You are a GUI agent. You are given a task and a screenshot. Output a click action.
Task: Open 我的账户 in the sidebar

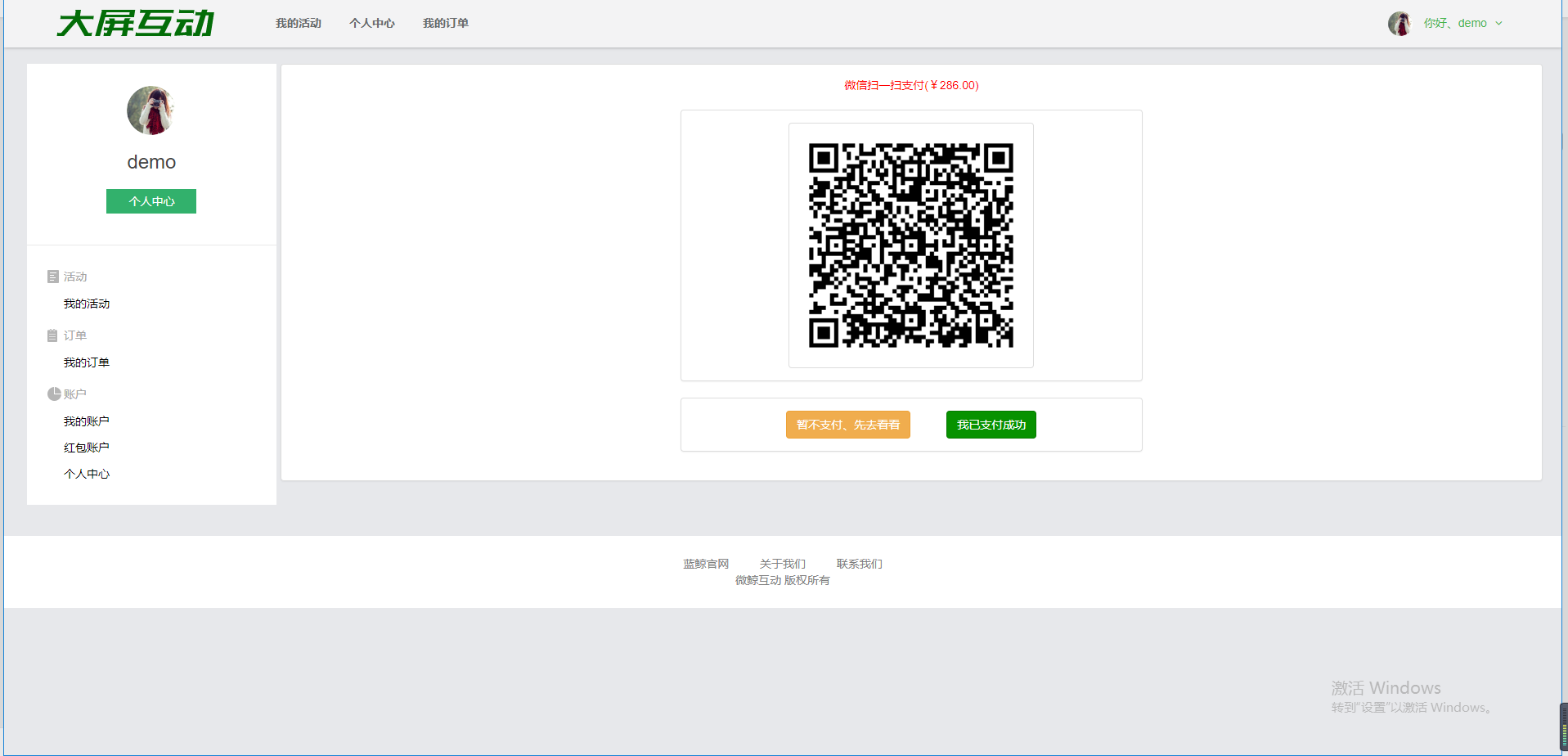87,421
